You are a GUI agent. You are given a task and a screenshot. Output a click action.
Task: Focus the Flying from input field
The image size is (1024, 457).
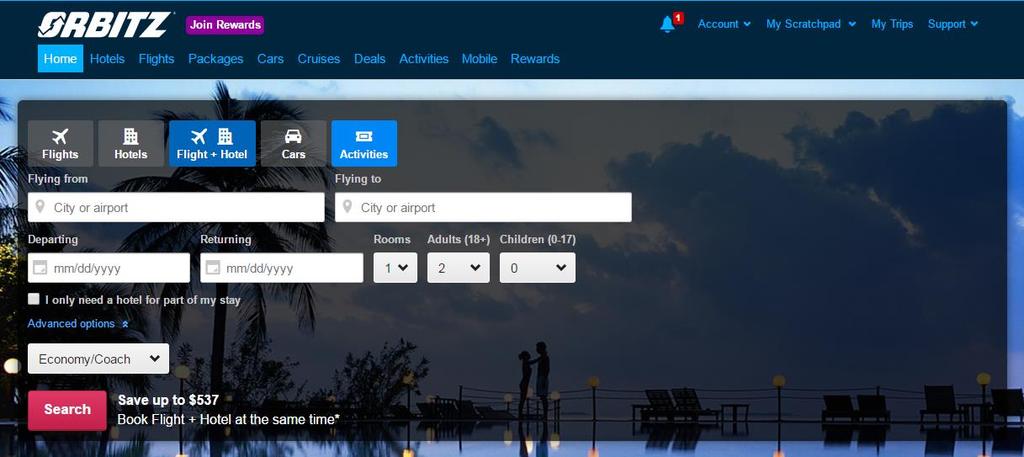point(176,207)
